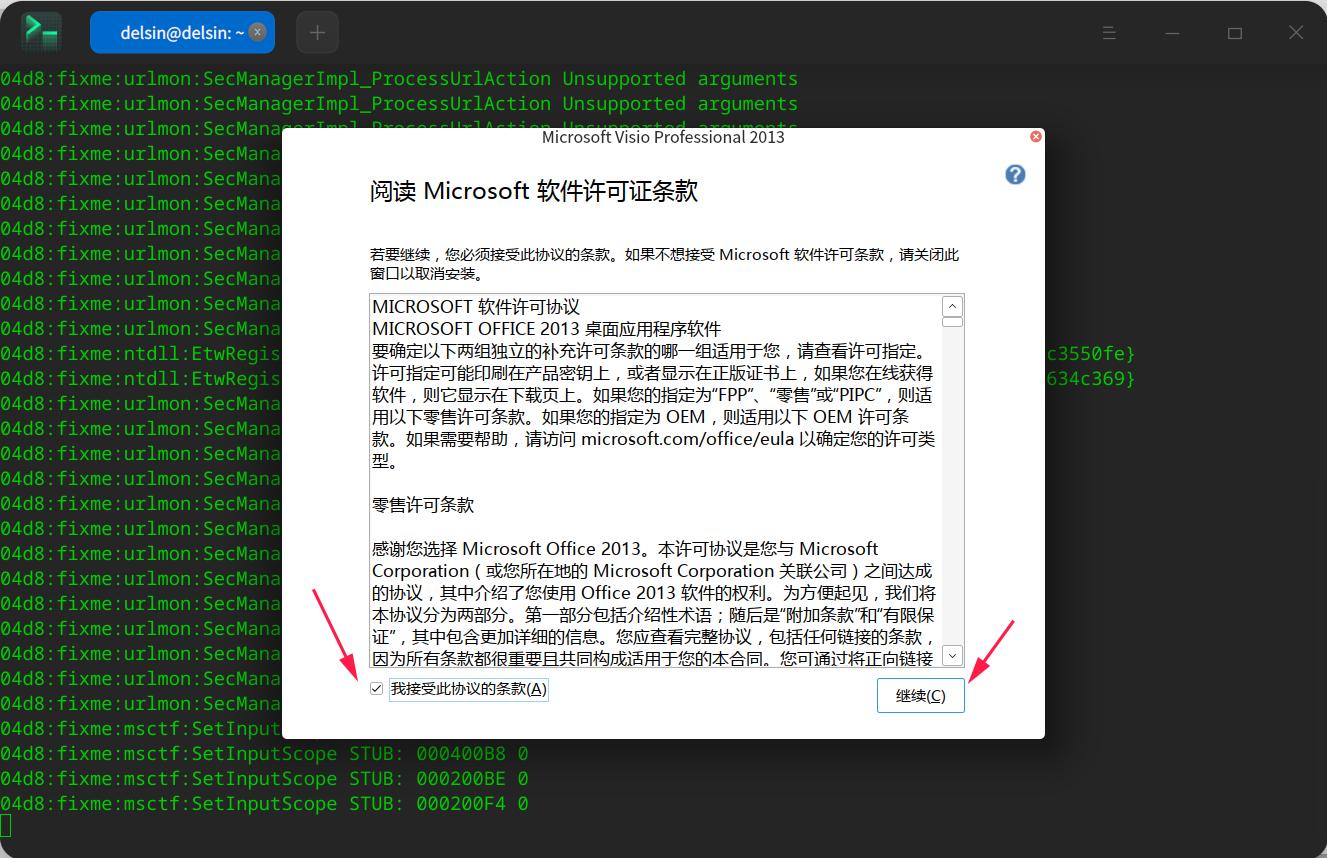Click the 继续(C) button to continue installation
The image size is (1327, 858).
pyautogui.click(x=919, y=695)
